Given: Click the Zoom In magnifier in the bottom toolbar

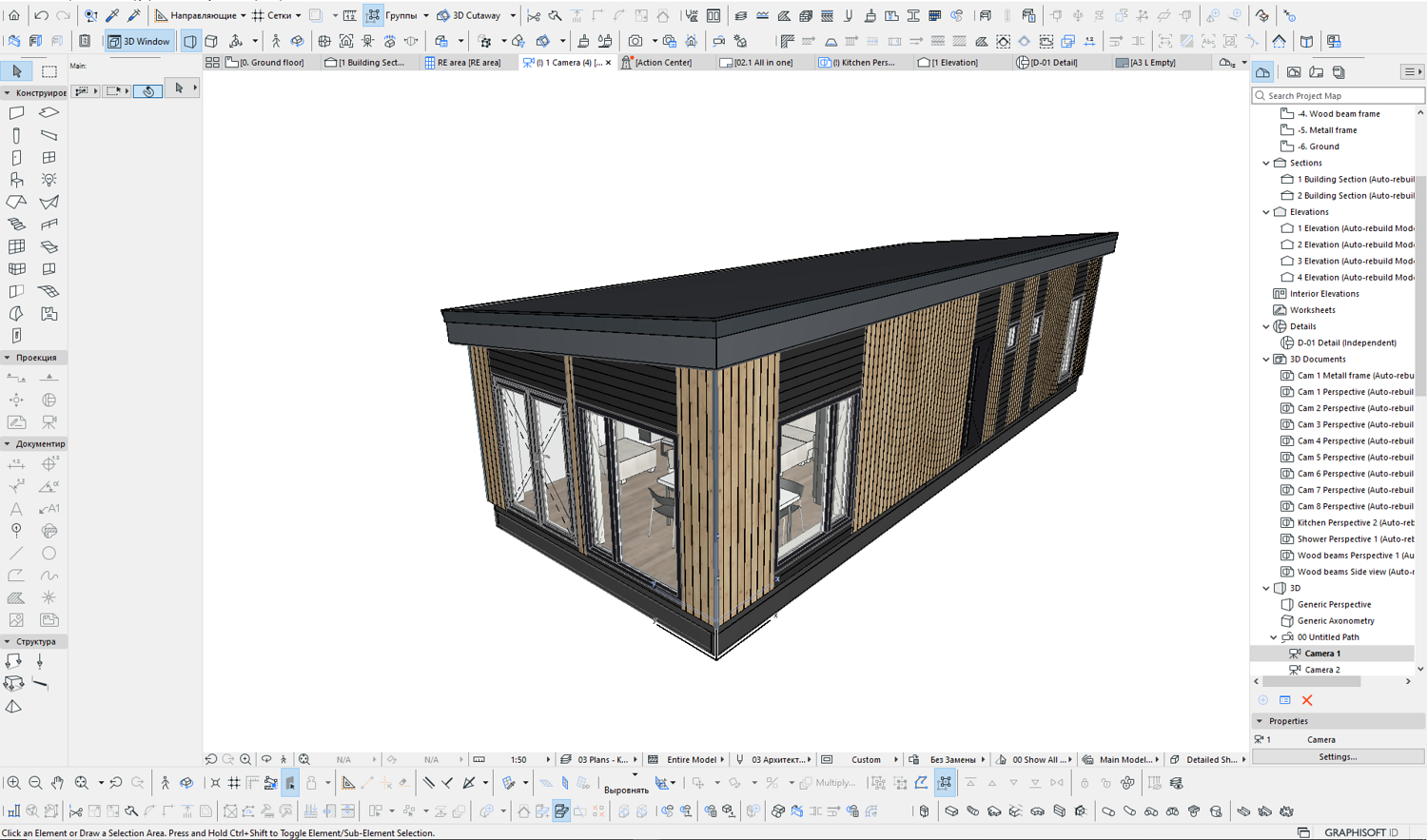Looking at the screenshot, I should pyautogui.click(x=13, y=783).
